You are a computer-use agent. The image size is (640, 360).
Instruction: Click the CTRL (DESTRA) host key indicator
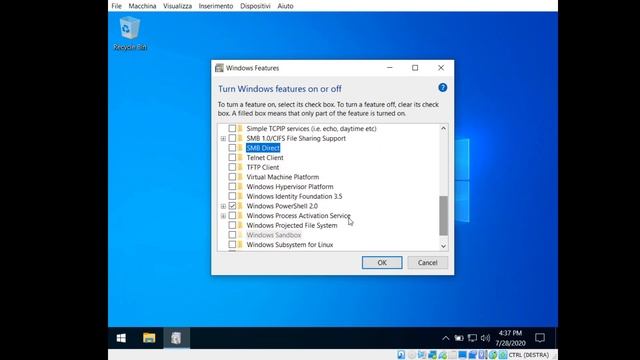coord(529,355)
